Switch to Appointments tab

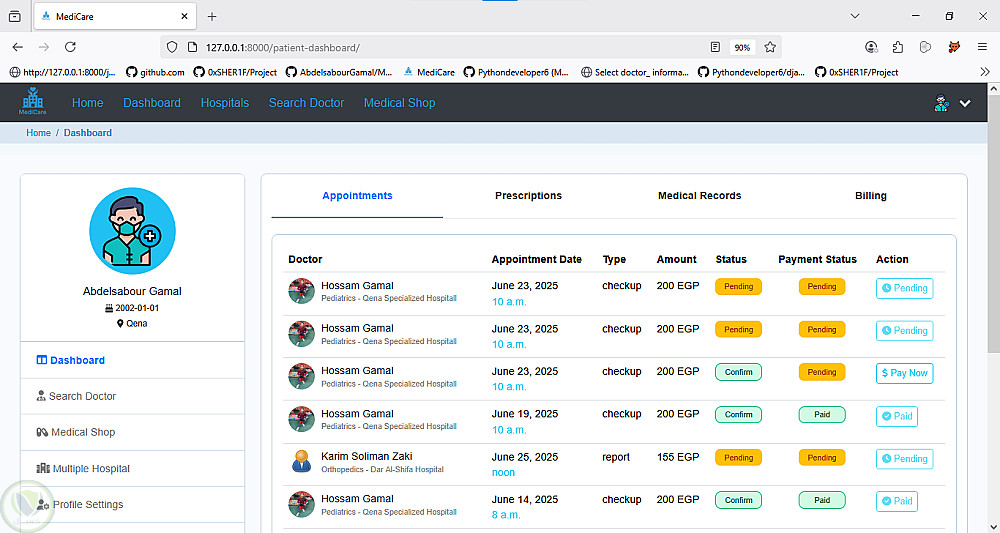click(x=357, y=196)
